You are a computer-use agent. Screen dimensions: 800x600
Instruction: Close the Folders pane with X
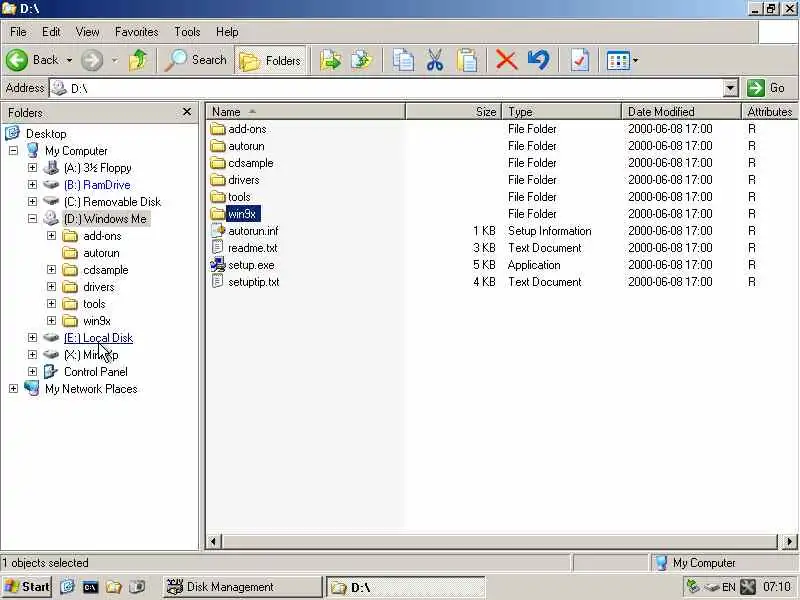tap(187, 111)
